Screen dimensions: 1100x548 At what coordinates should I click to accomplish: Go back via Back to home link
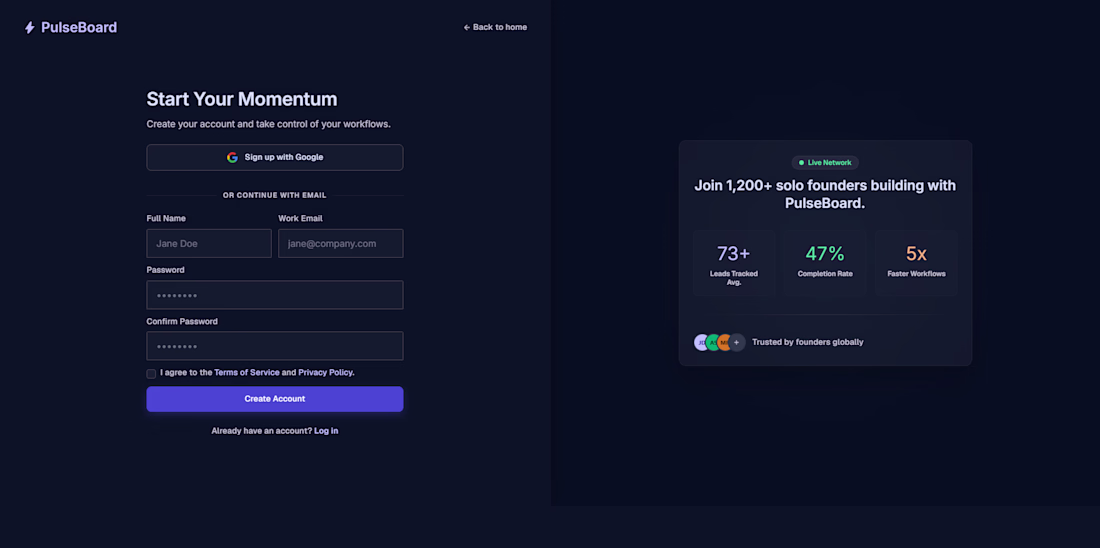[x=495, y=27]
